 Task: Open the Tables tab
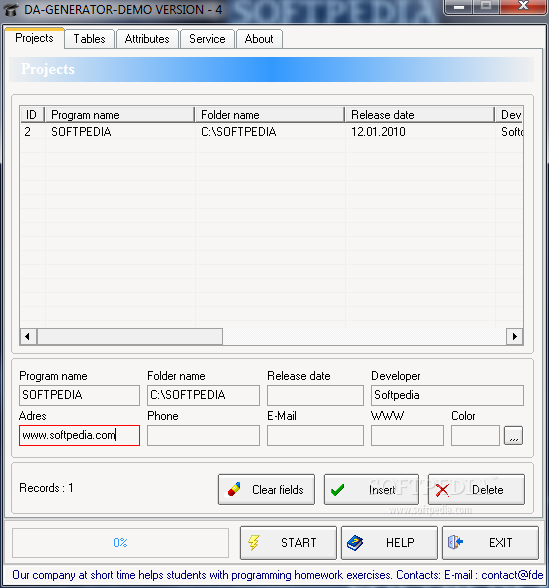click(x=89, y=39)
